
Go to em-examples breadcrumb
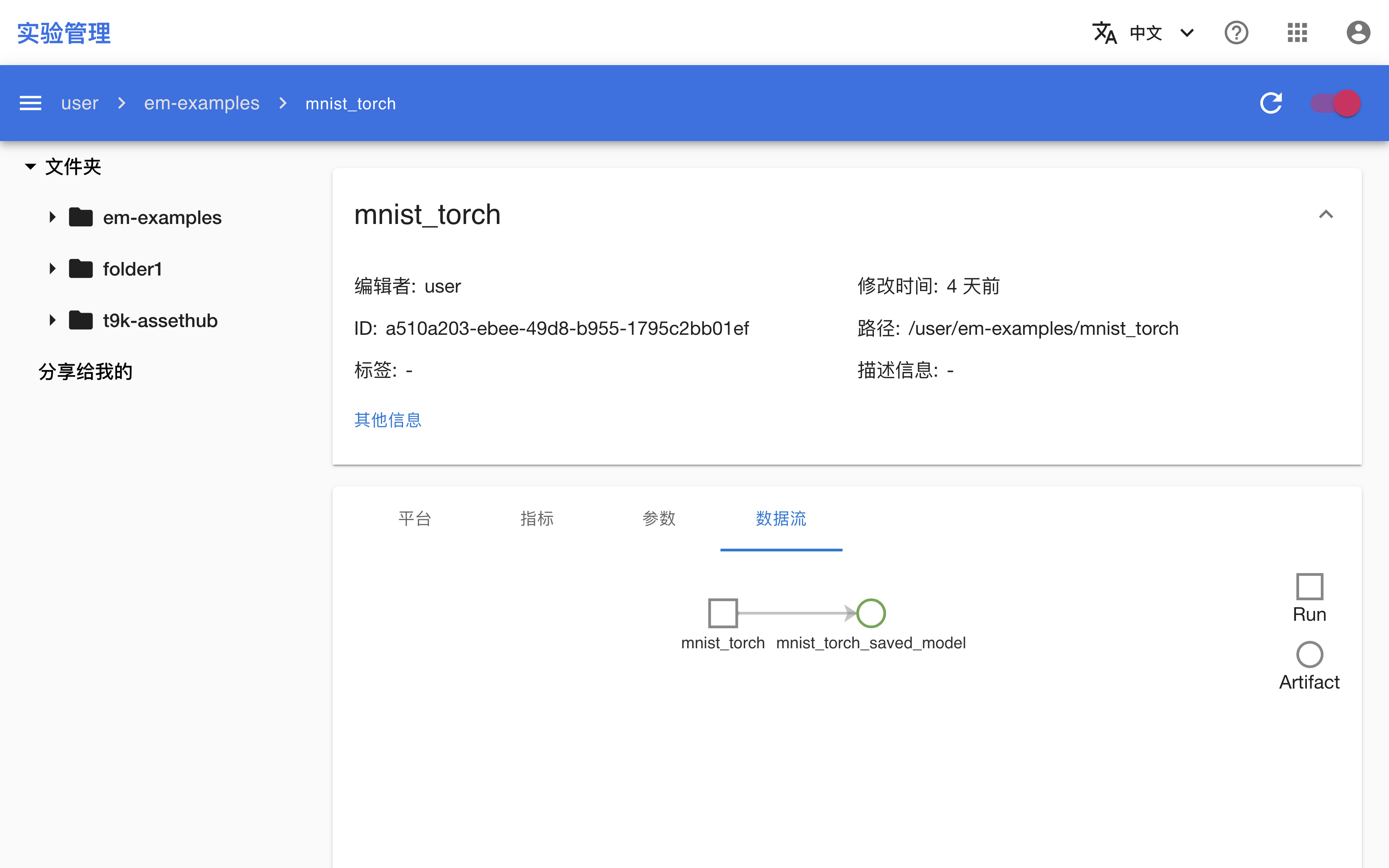[x=202, y=103]
